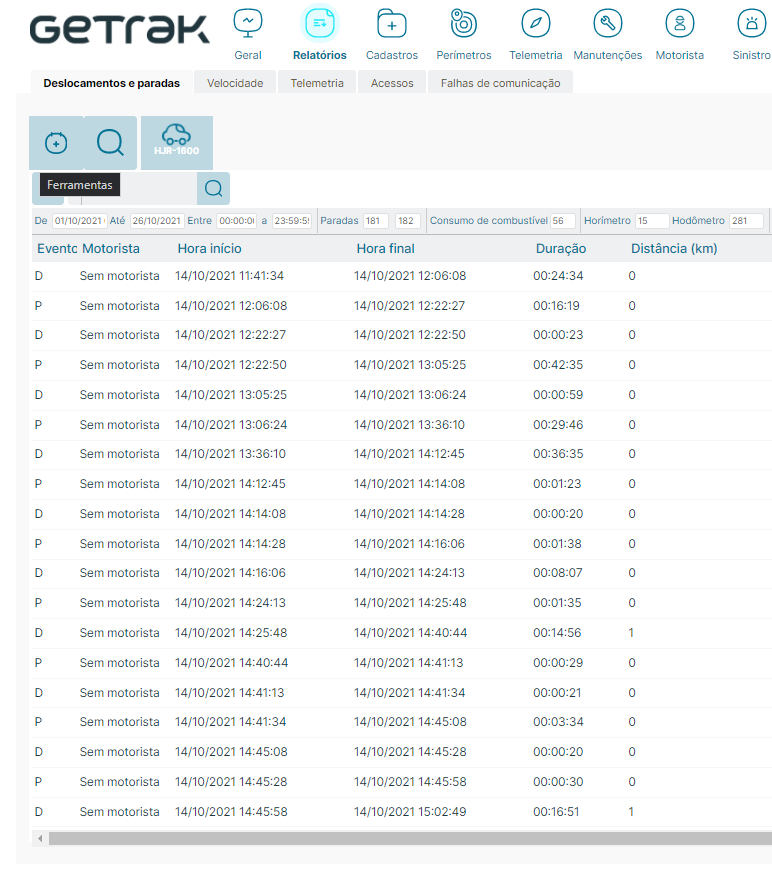Click duration 00:14:56
The width and height of the screenshot is (772, 893).
click(x=557, y=633)
